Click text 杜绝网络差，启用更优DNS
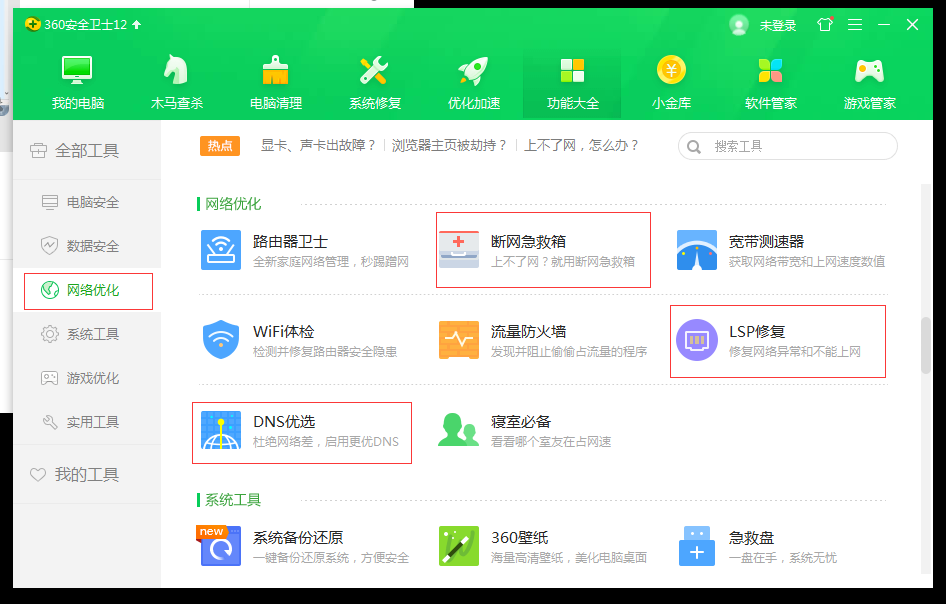This screenshot has height=604, width=946. click(x=326, y=442)
